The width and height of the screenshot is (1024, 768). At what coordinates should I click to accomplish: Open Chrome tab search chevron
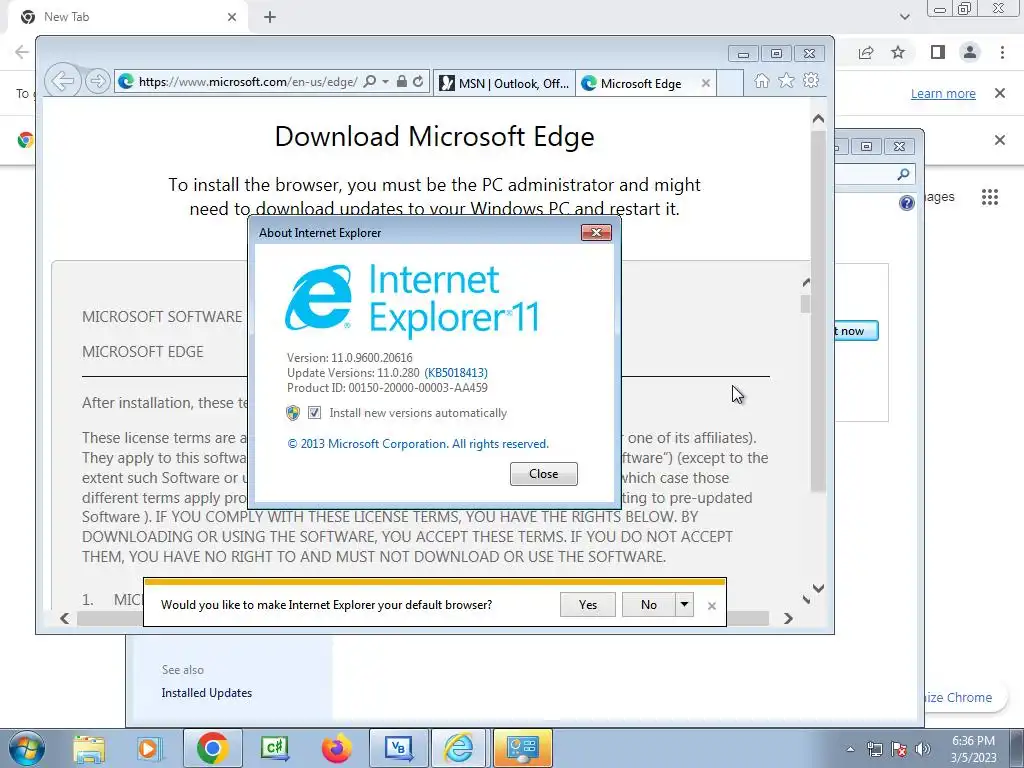point(904,17)
